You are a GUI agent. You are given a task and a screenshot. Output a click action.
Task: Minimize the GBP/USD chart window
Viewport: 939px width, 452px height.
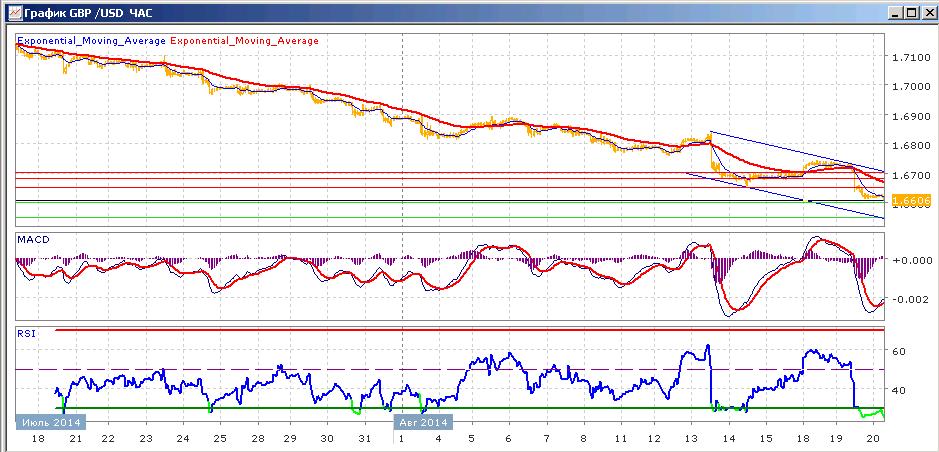[896, 12]
